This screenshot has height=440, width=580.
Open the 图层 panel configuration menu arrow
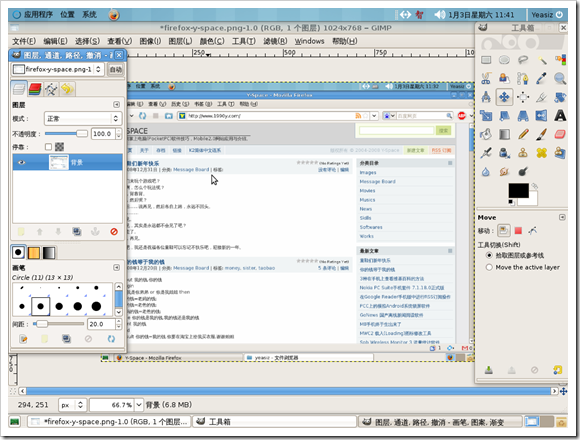[x=117, y=105]
